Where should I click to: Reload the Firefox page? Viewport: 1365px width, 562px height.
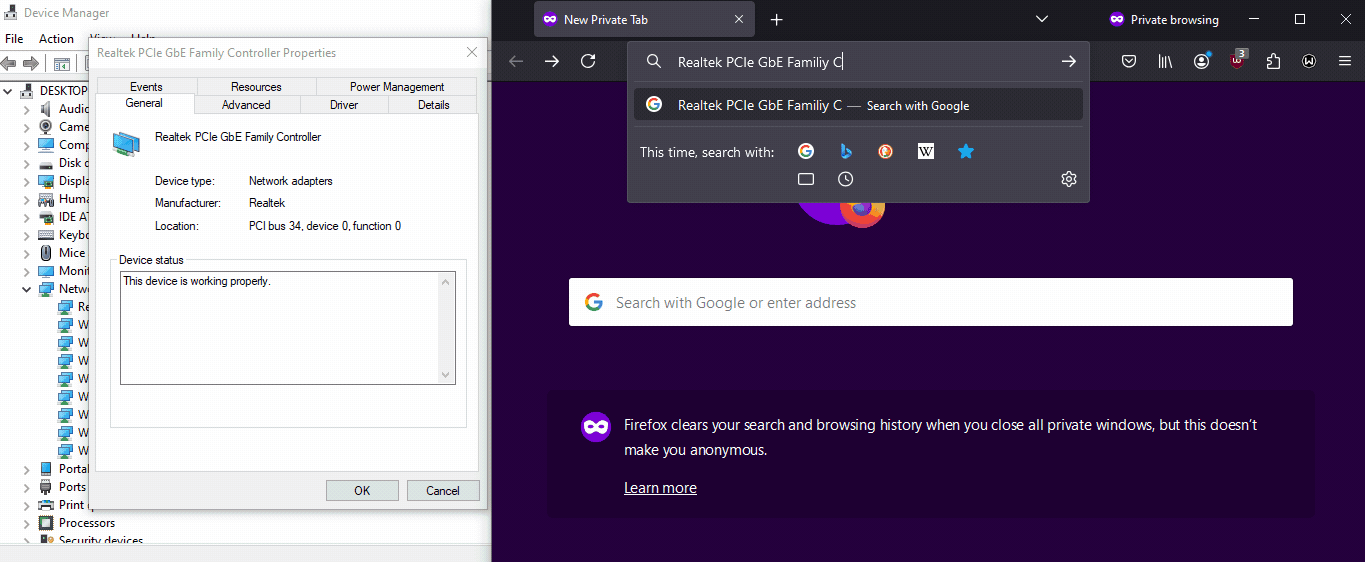[588, 62]
